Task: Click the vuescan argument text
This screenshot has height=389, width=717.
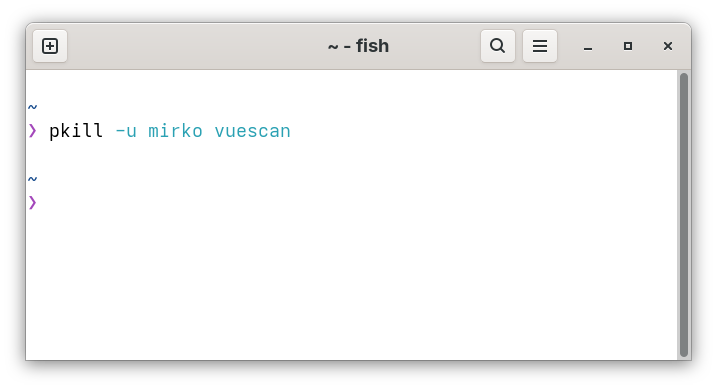Action: tap(252, 132)
